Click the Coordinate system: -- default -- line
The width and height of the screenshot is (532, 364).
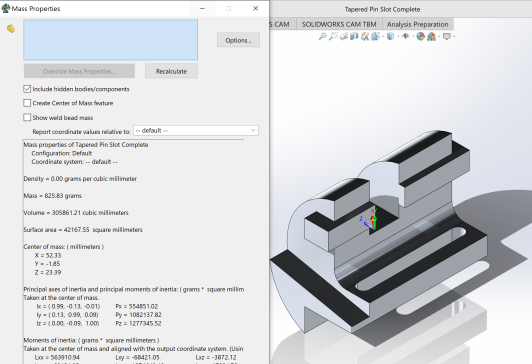[x=75, y=162]
